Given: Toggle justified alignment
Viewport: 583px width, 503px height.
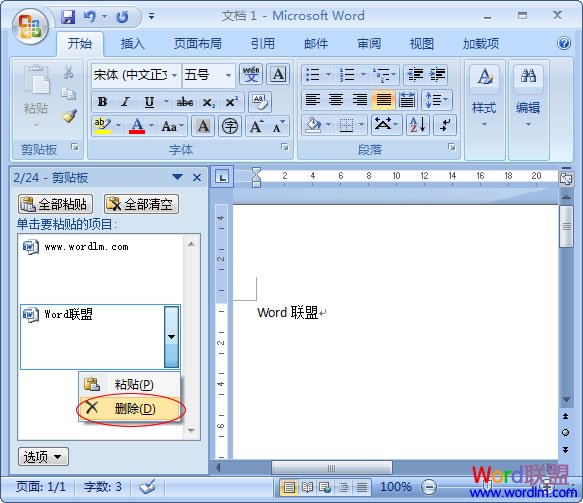Looking at the screenshot, I should [383, 100].
